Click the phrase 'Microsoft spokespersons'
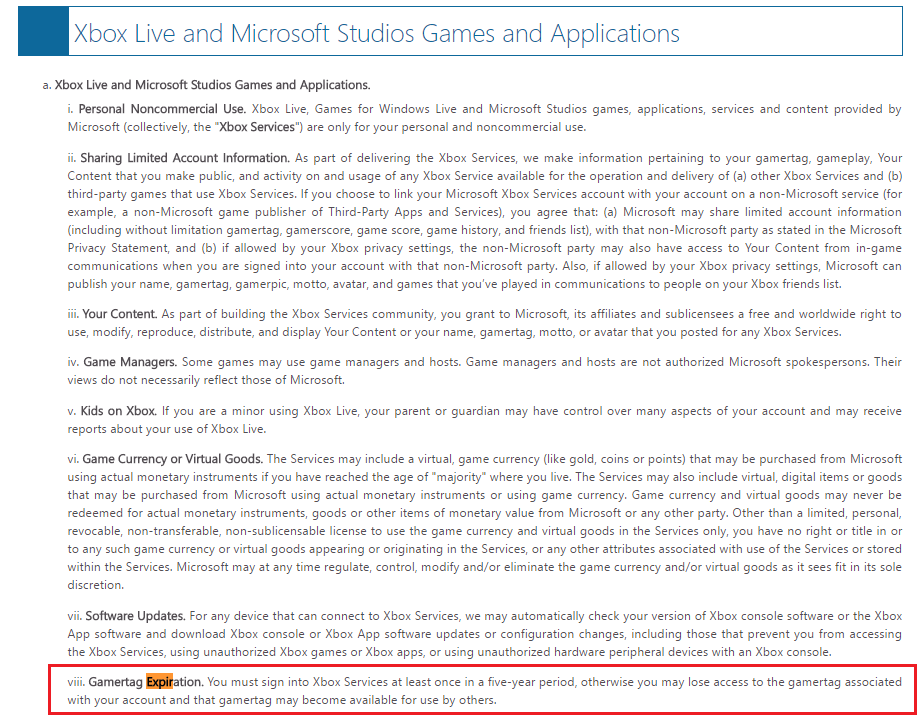Screen dimensions: 923x727 click(799, 362)
